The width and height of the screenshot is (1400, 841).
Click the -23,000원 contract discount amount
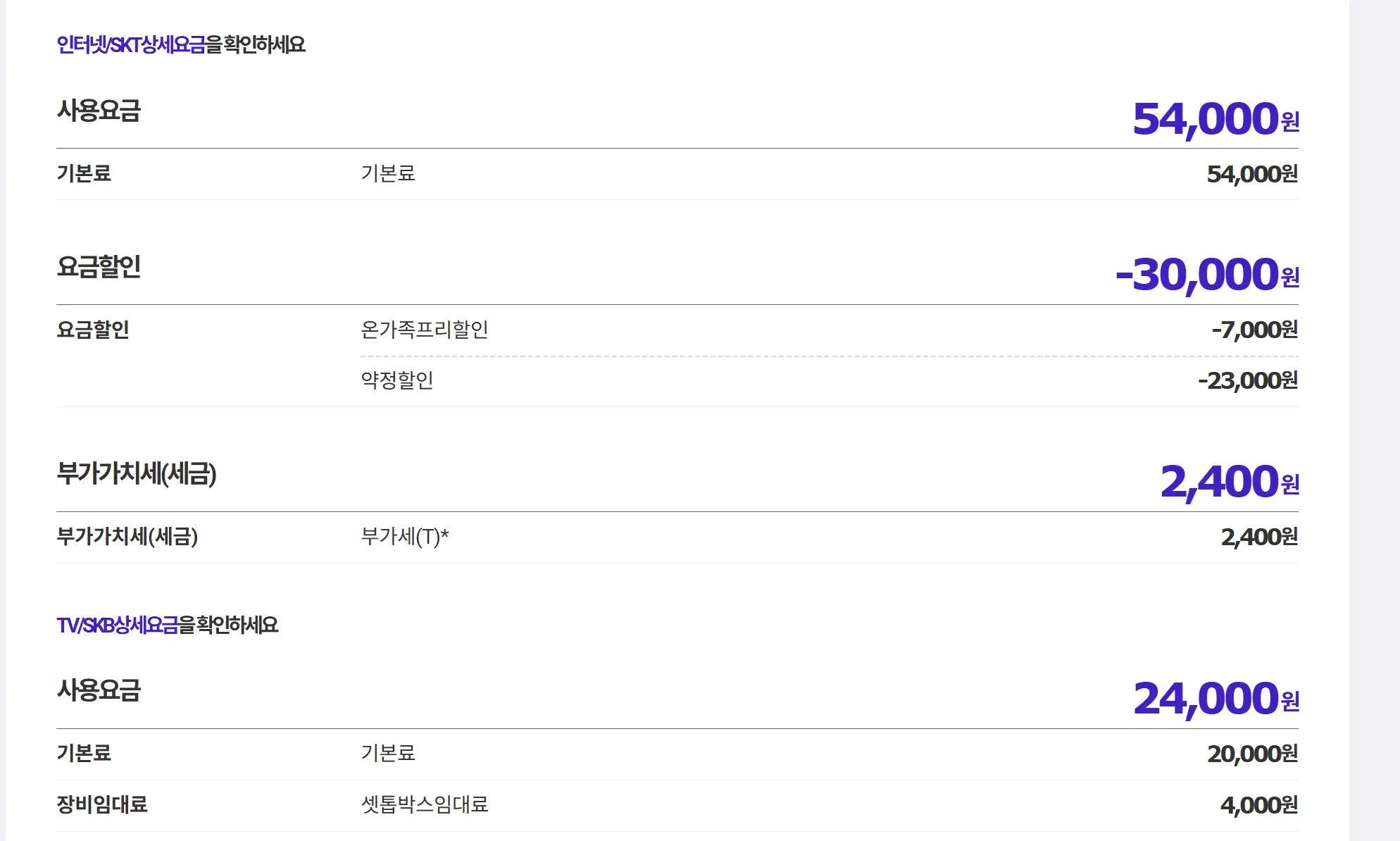pos(1247,381)
